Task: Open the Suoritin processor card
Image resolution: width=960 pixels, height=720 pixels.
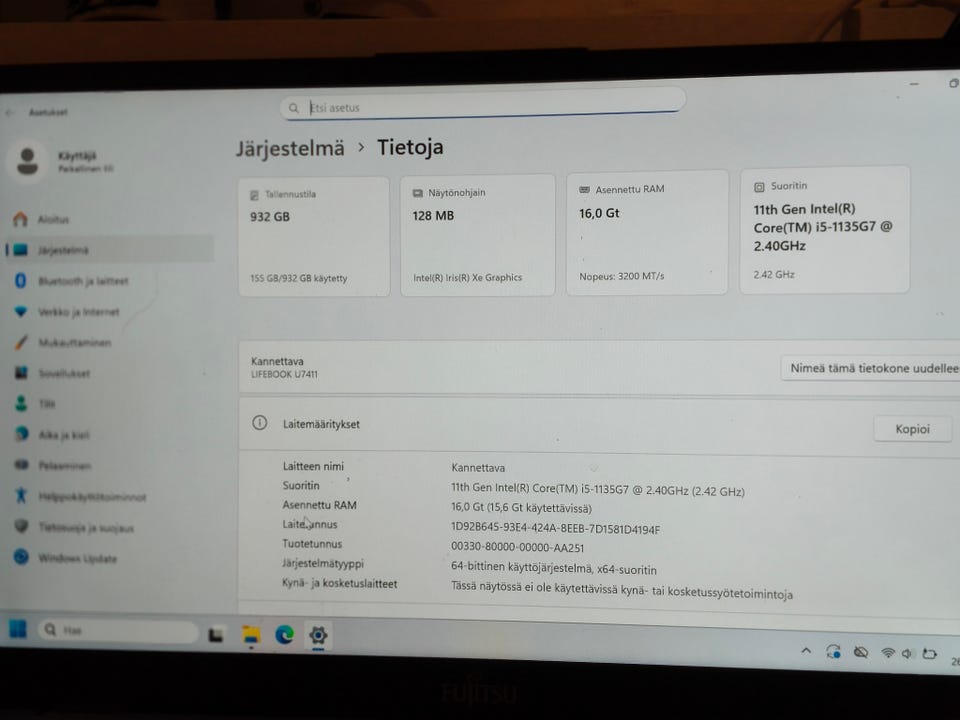Action: click(825, 230)
